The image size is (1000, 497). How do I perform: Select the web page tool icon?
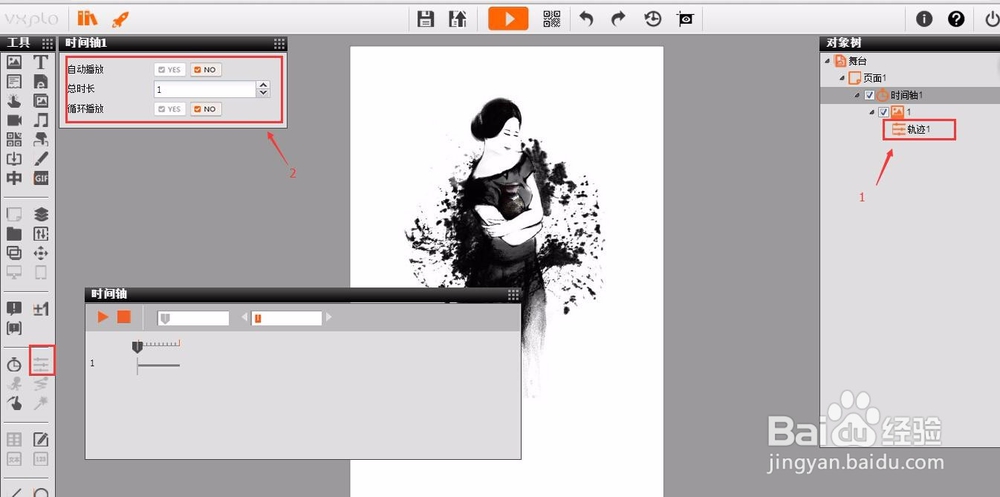[x=41, y=82]
